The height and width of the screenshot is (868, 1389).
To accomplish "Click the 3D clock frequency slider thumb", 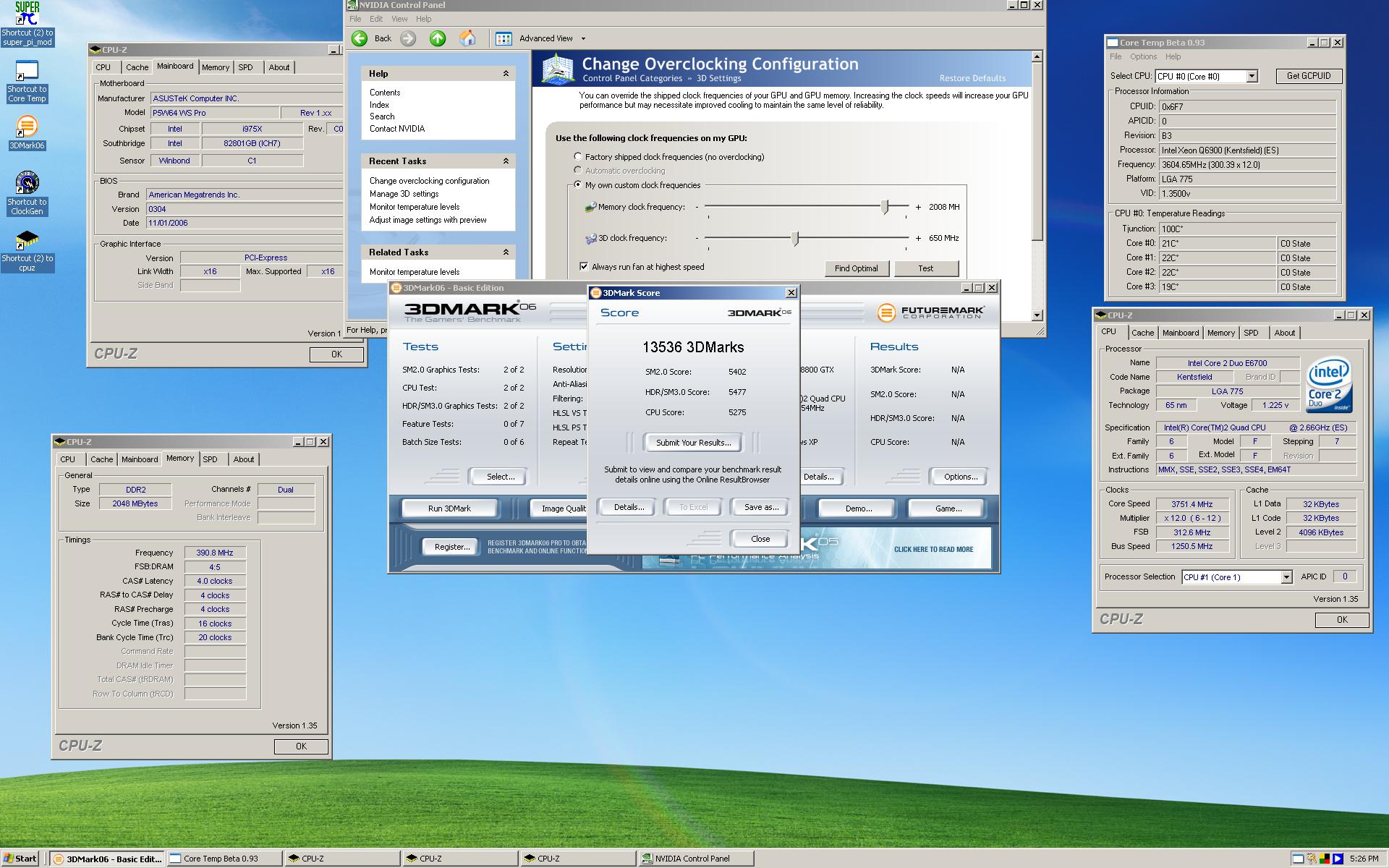I will click(x=795, y=238).
